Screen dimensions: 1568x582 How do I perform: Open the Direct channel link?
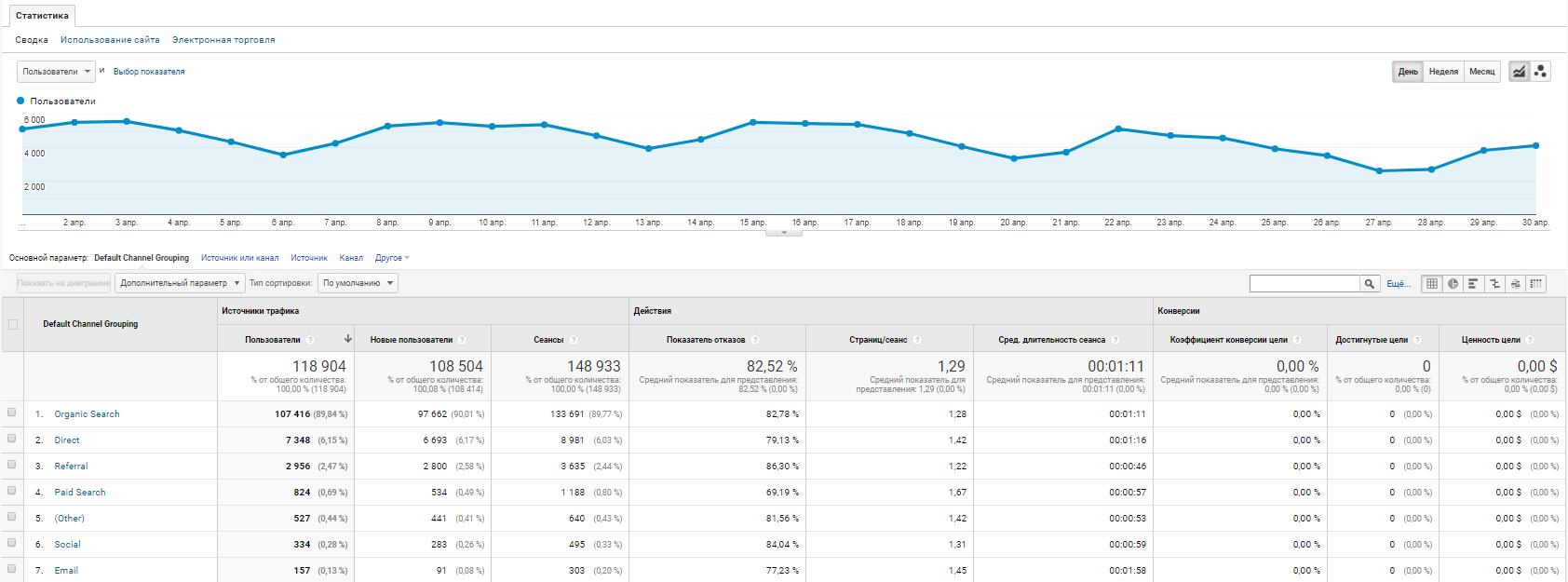coord(67,440)
